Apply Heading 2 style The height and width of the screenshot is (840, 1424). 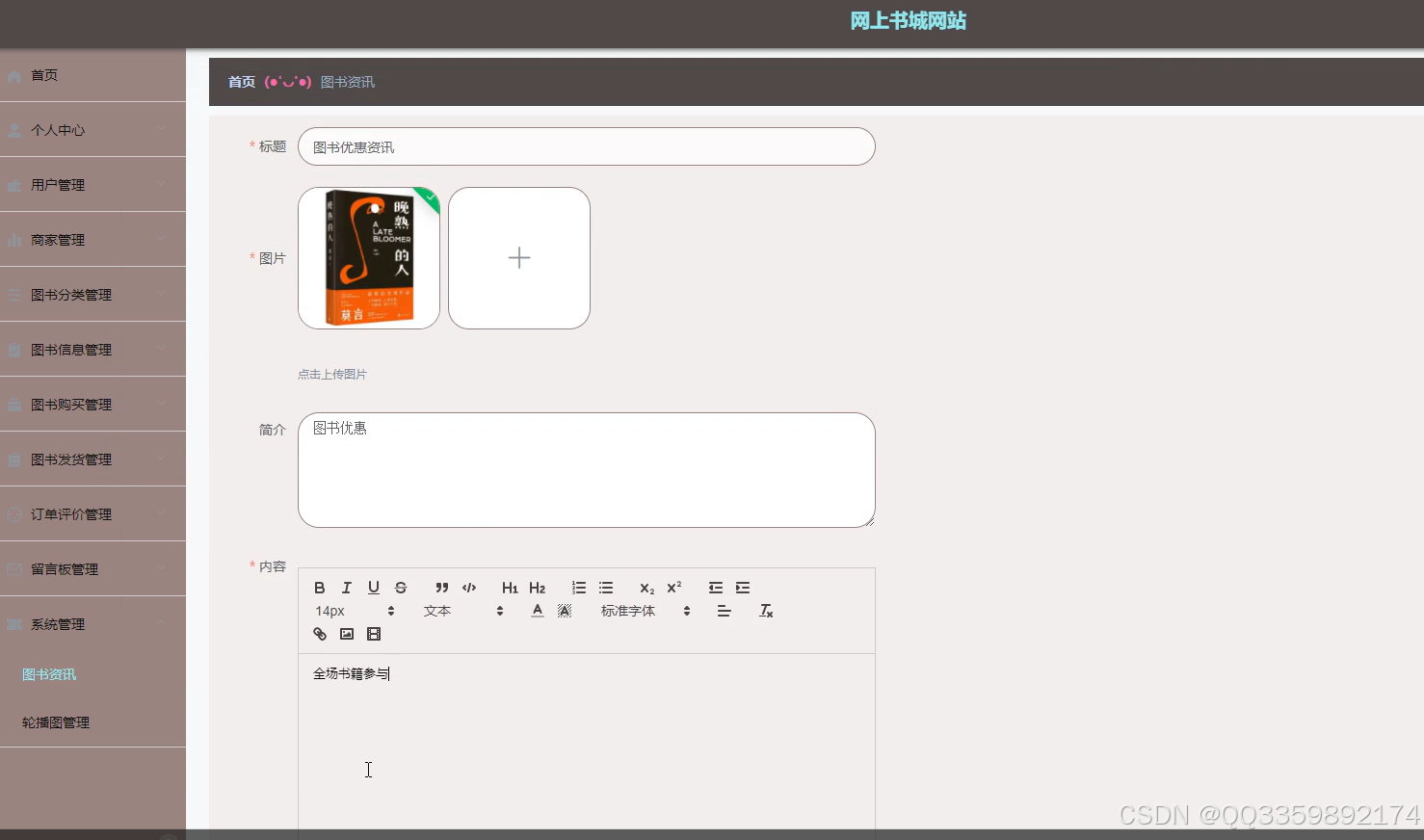(x=537, y=588)
